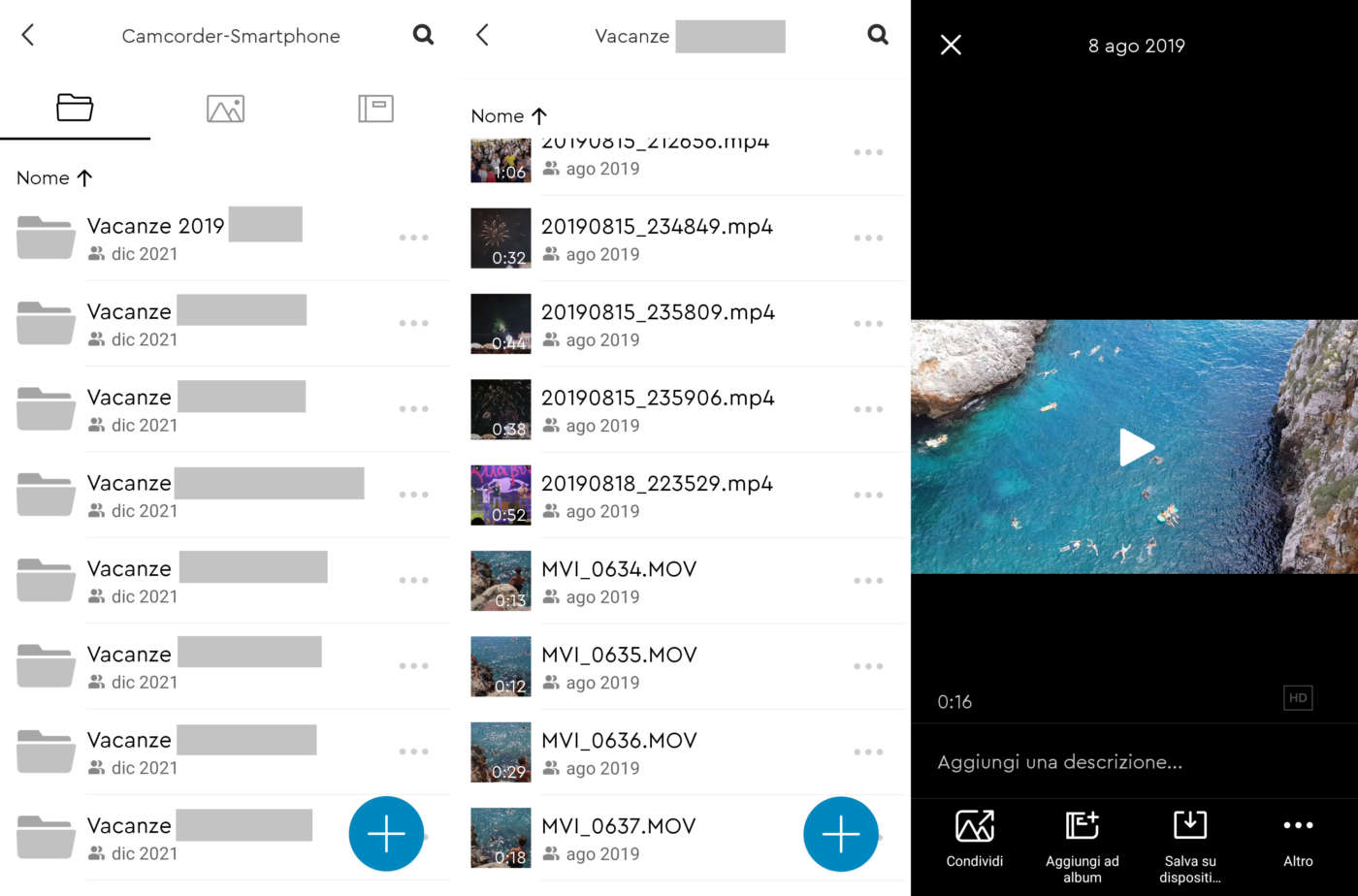
Task: Switch to the Photos tab
Action: [x=225, y=108]
